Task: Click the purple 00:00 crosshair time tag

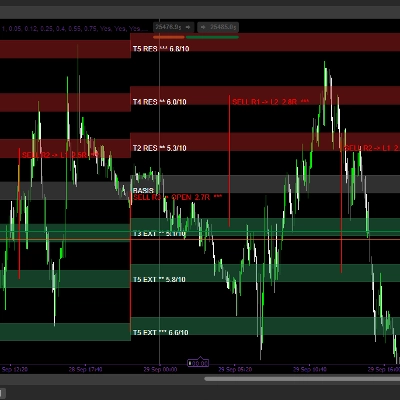Action: tap(198, 363)
